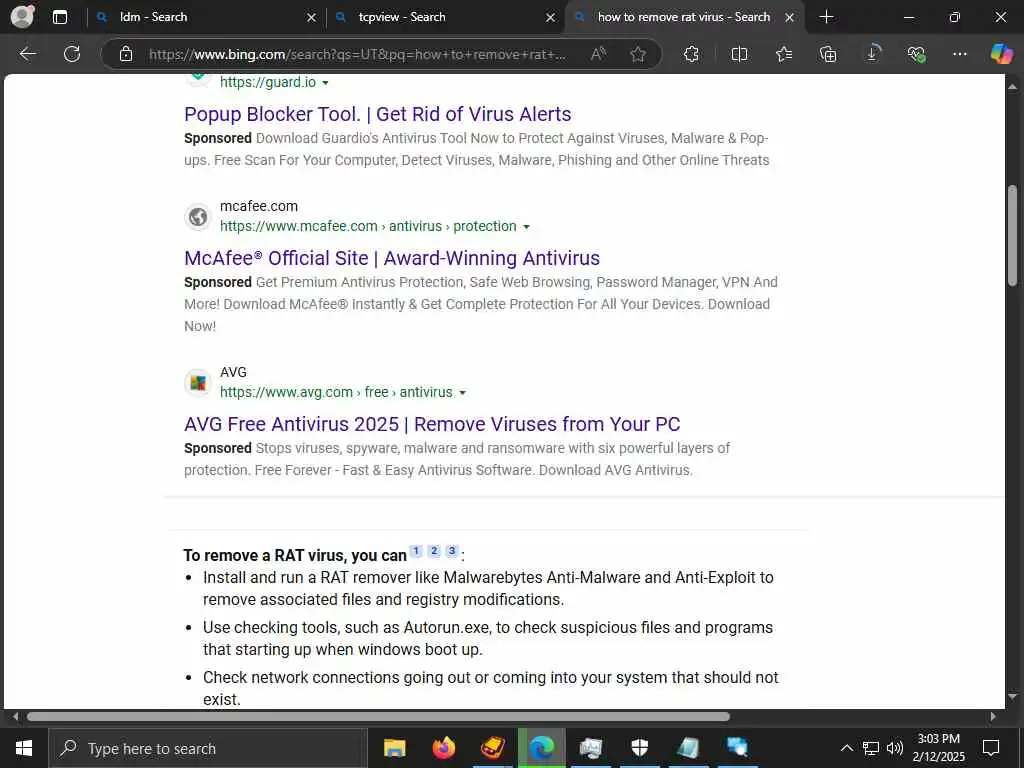Click the https://guard.io URL
This screenshot has width=1024, height=768.
(268, 82)
